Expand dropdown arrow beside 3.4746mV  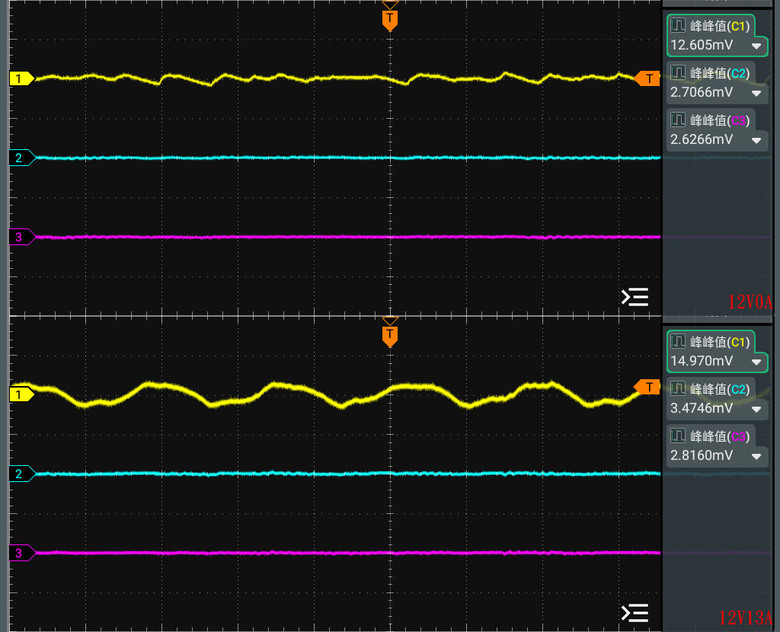[x=757, y=410]
